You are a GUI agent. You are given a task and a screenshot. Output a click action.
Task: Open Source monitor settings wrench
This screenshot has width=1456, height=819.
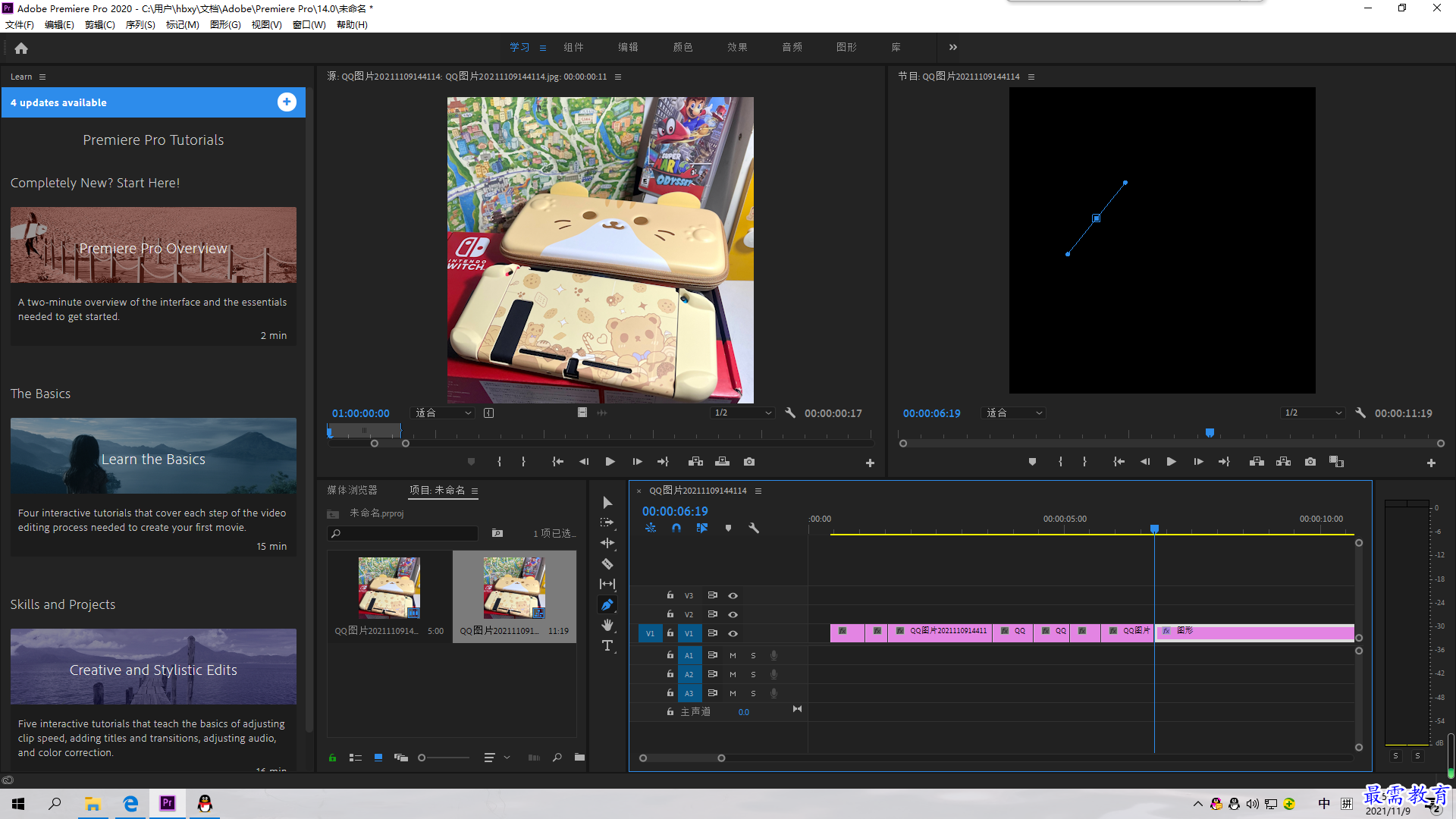pos(790,413)
